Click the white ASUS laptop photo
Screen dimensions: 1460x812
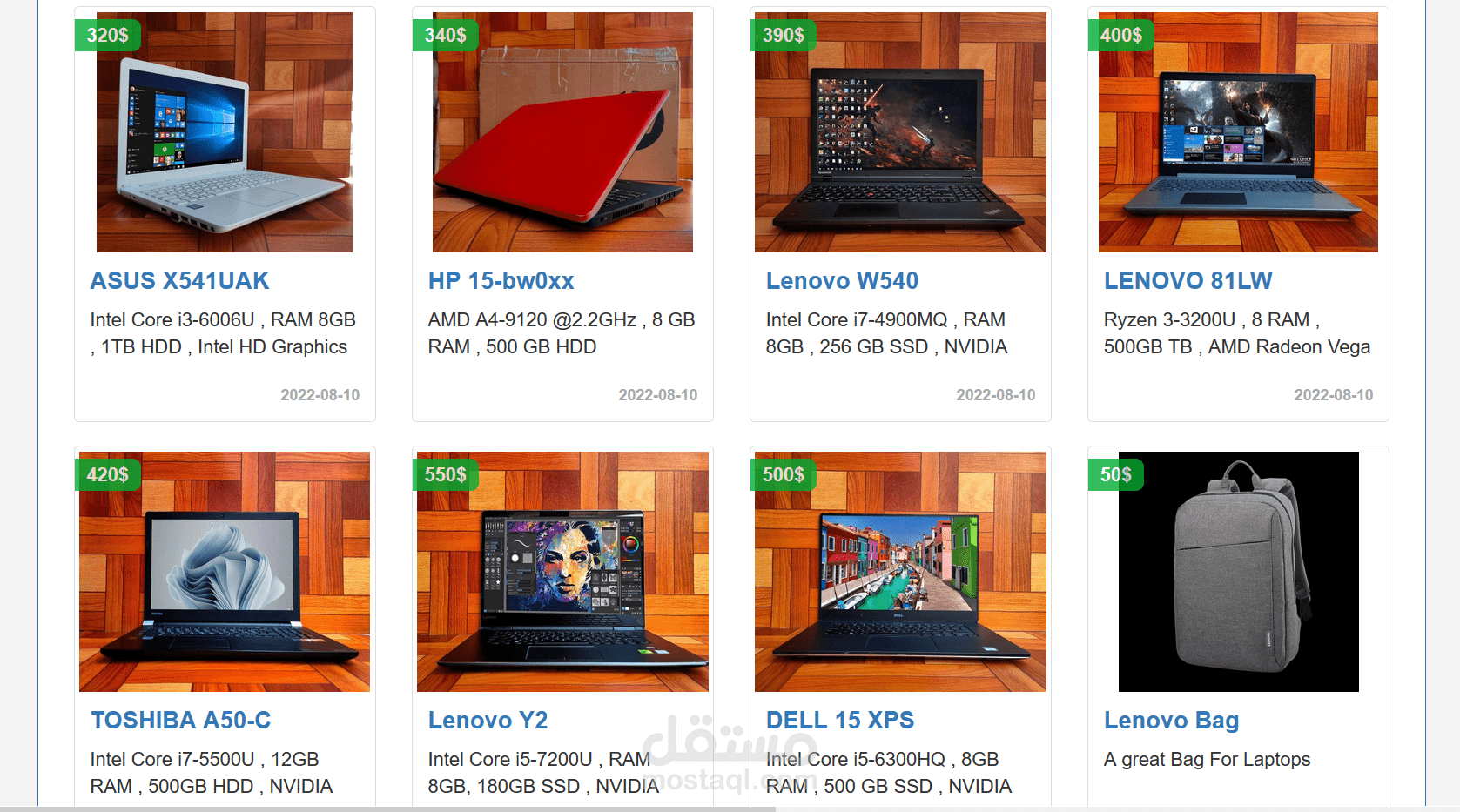click(x=225, y=132)
